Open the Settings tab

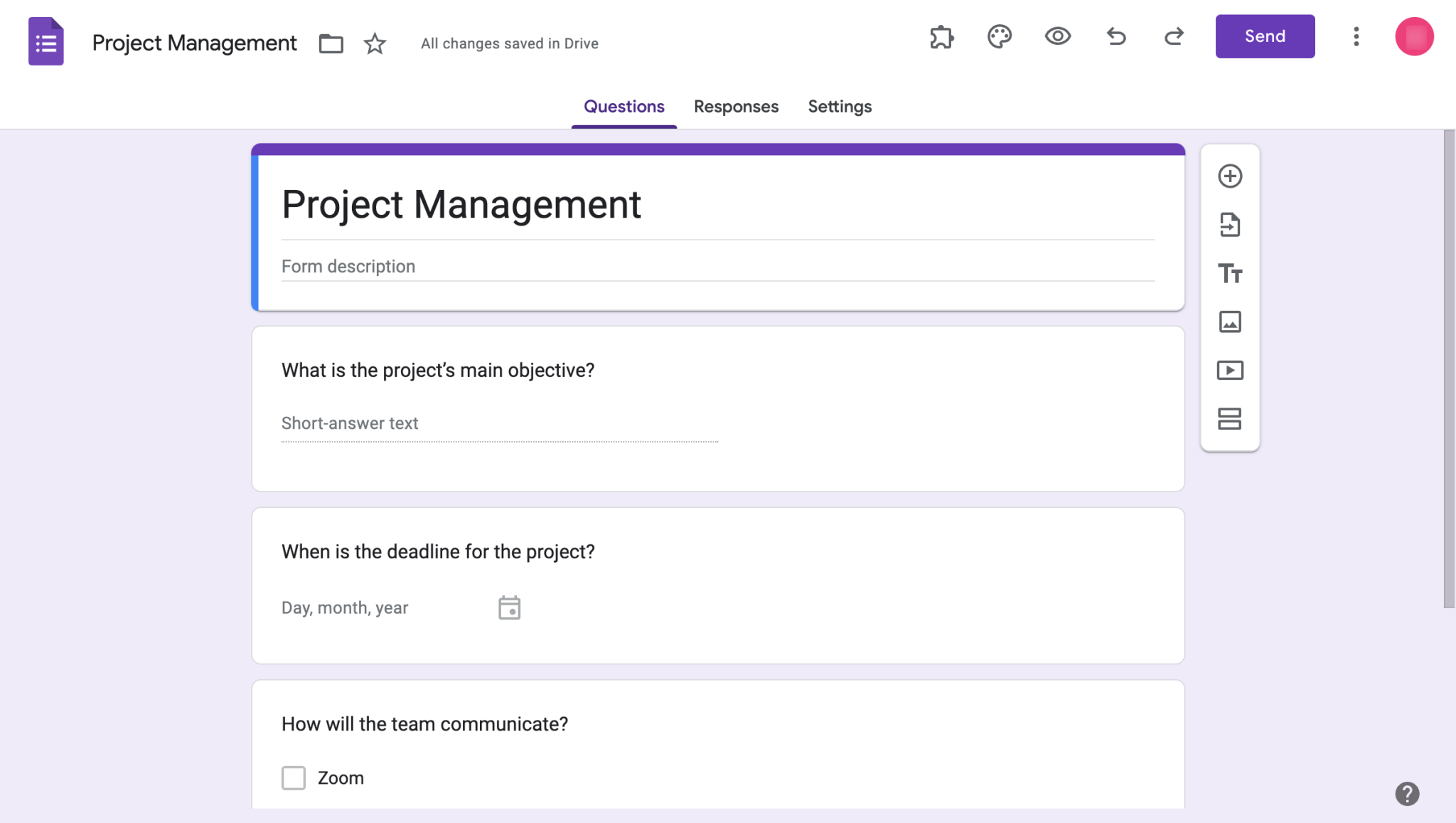point(839,106)
